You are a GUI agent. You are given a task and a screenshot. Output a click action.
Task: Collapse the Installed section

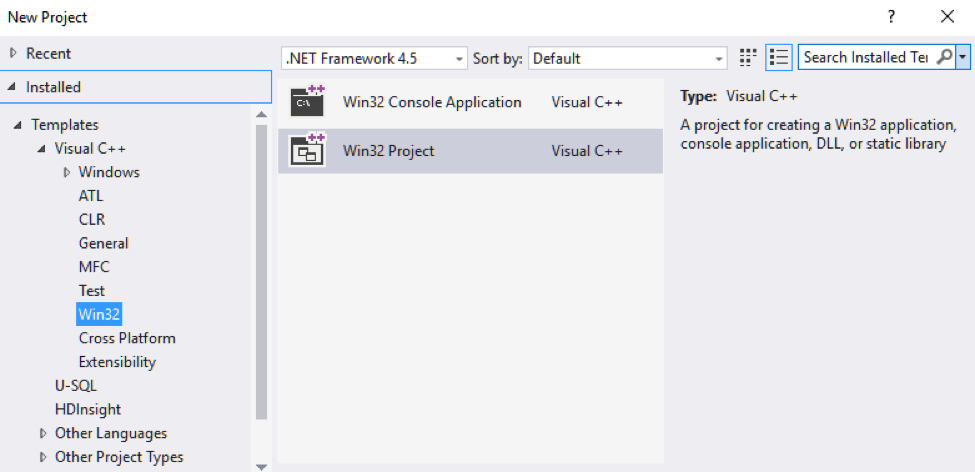(13, 87)
